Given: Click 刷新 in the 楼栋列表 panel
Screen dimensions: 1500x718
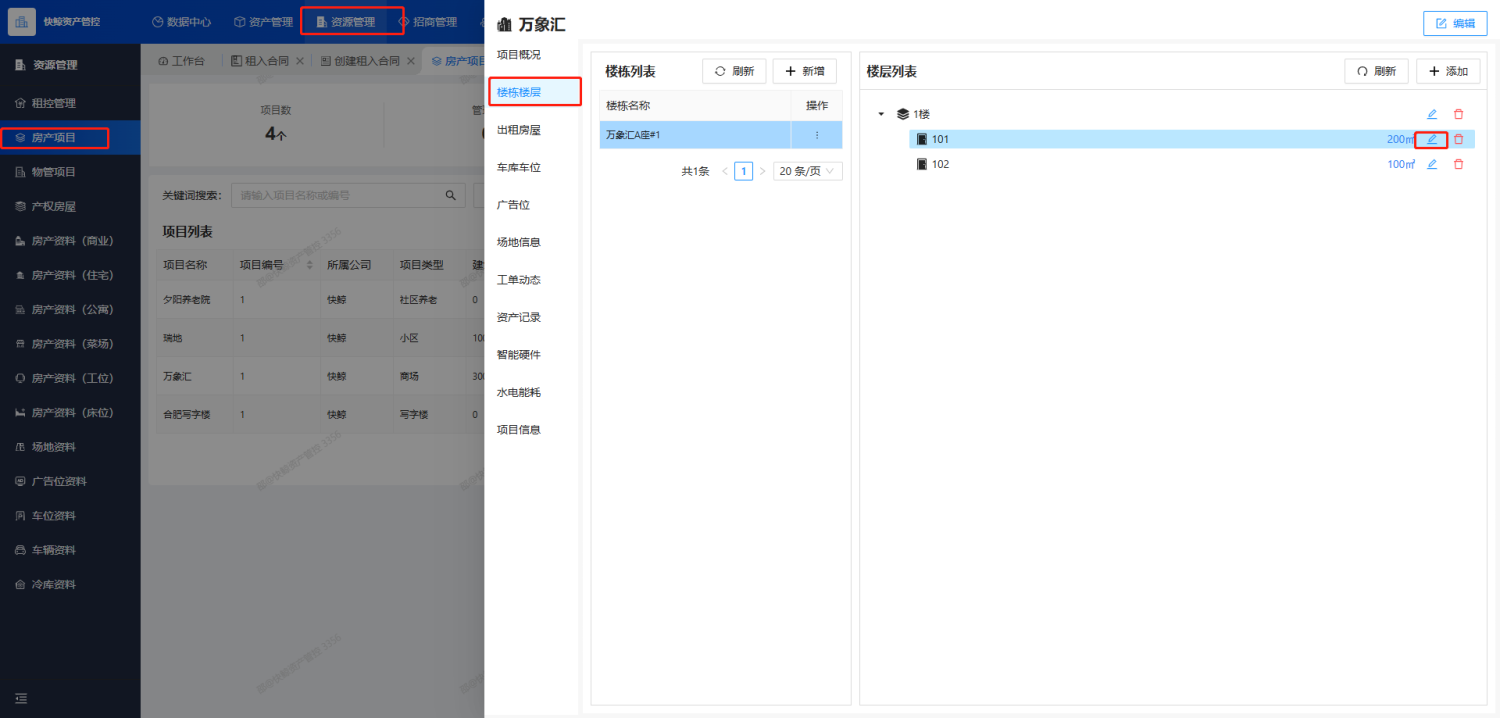Looking at the screenshot, I should 734,71.
